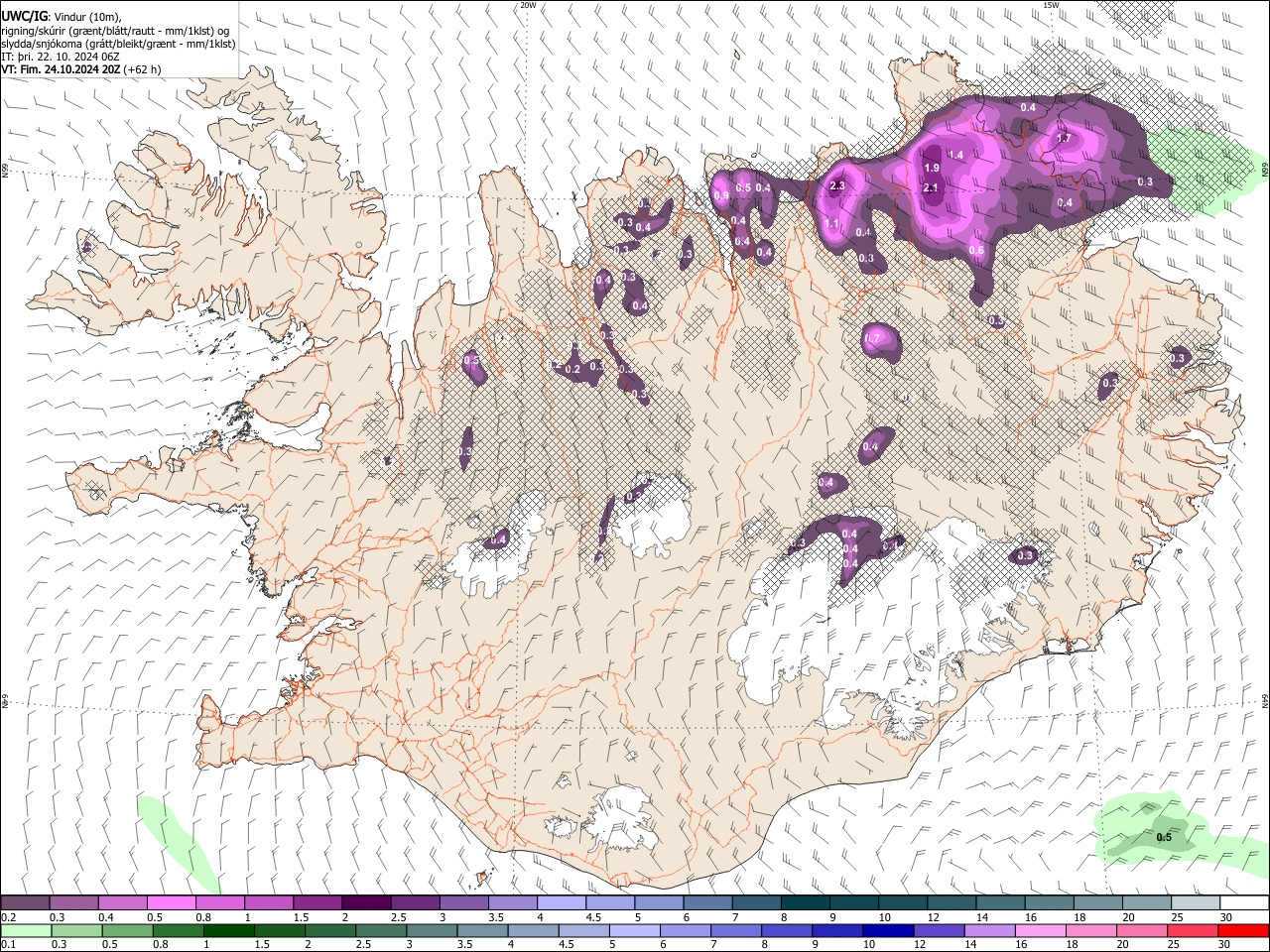Click the 'IT: þri. 22. 10. 2024 06Z' line
Screen dimensions: 1270x952
click(x=61, y=57)
